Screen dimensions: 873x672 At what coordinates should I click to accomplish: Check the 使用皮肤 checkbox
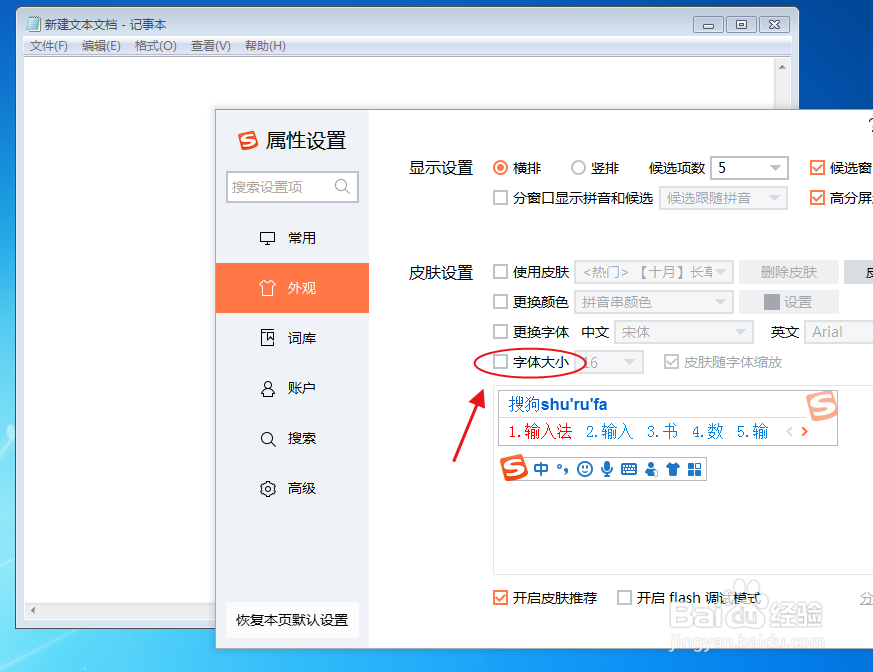[501, 272]
